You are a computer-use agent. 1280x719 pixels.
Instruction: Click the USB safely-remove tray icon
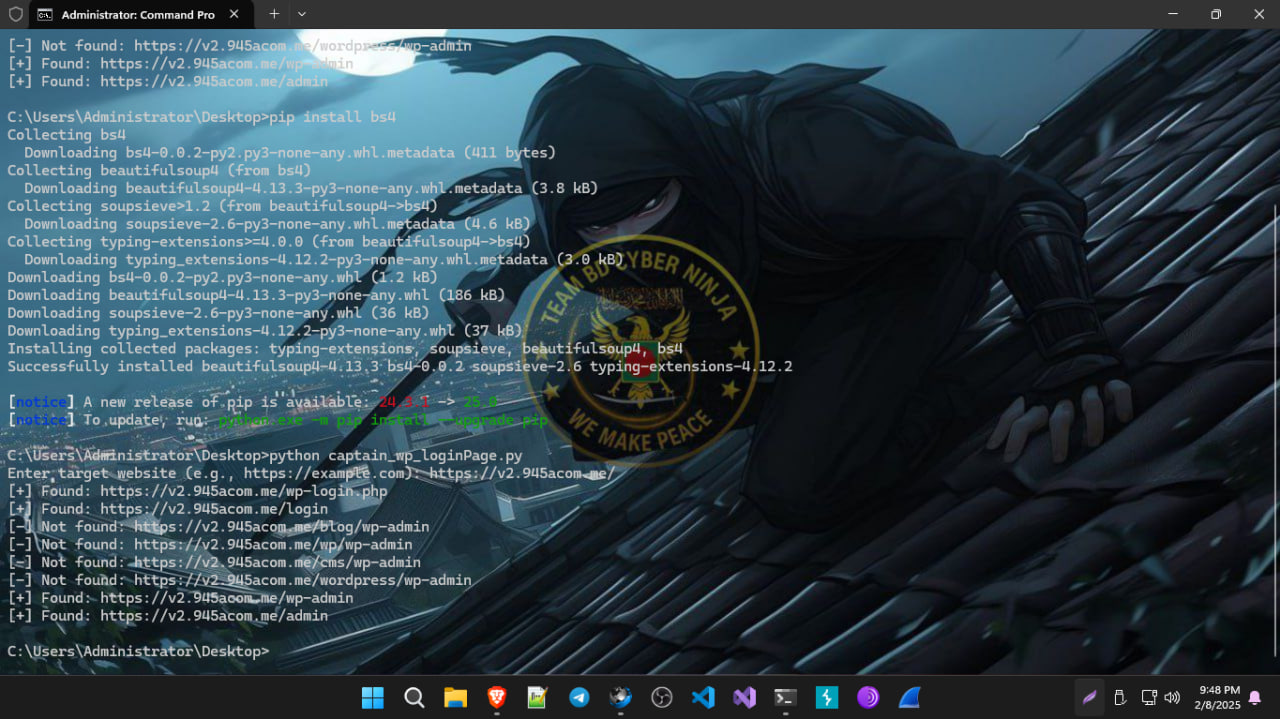point(1121,697)
